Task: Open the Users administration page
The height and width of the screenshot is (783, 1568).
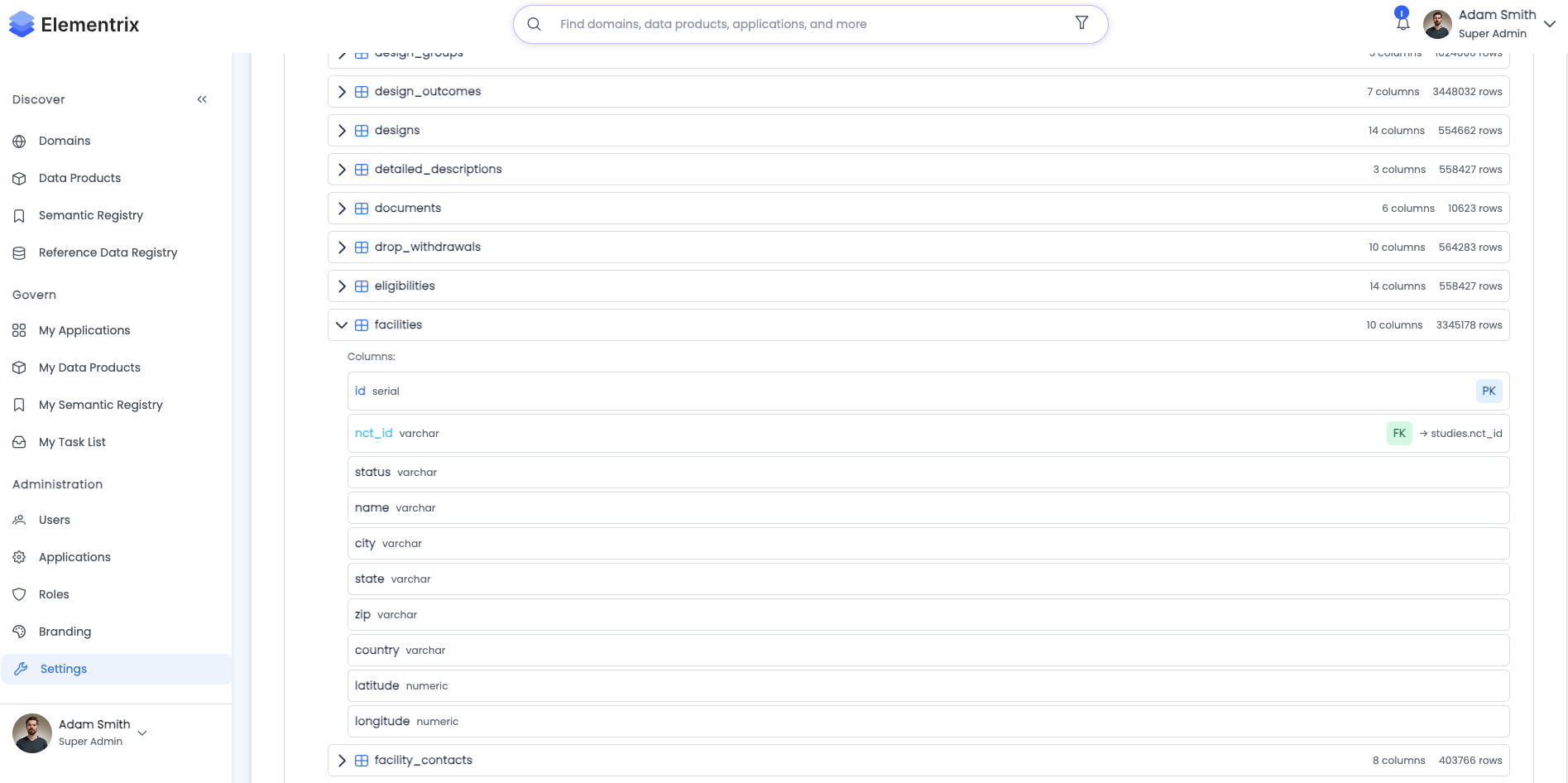Action: point(54,520)
